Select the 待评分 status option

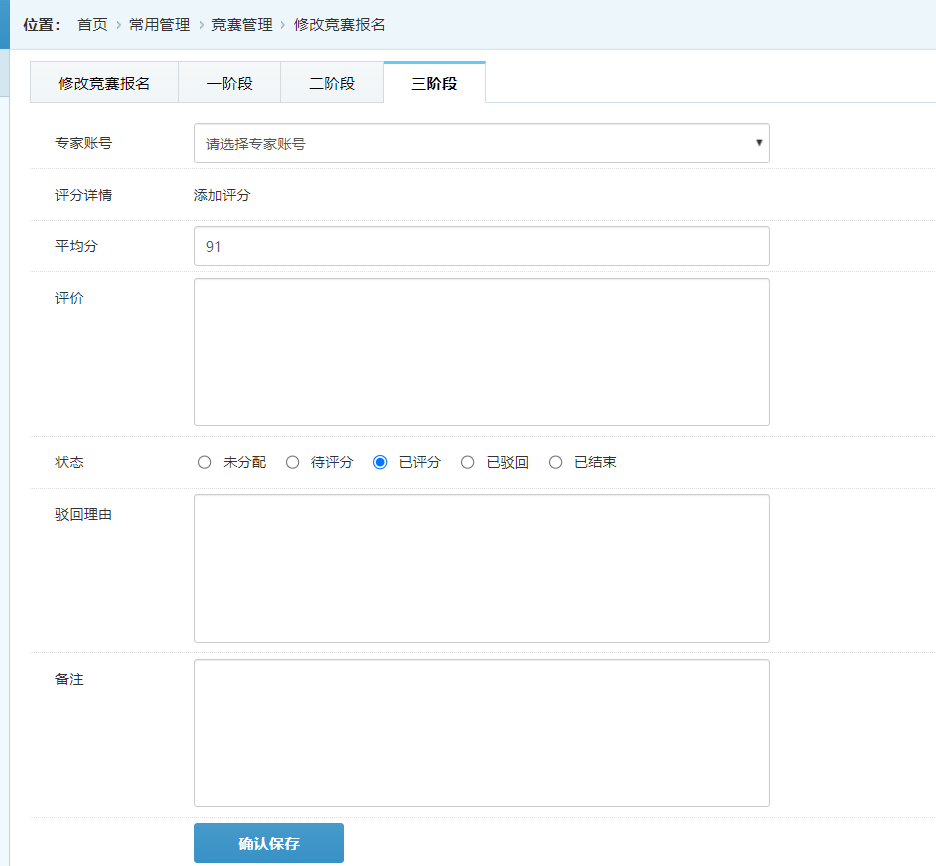click(293, 462)
